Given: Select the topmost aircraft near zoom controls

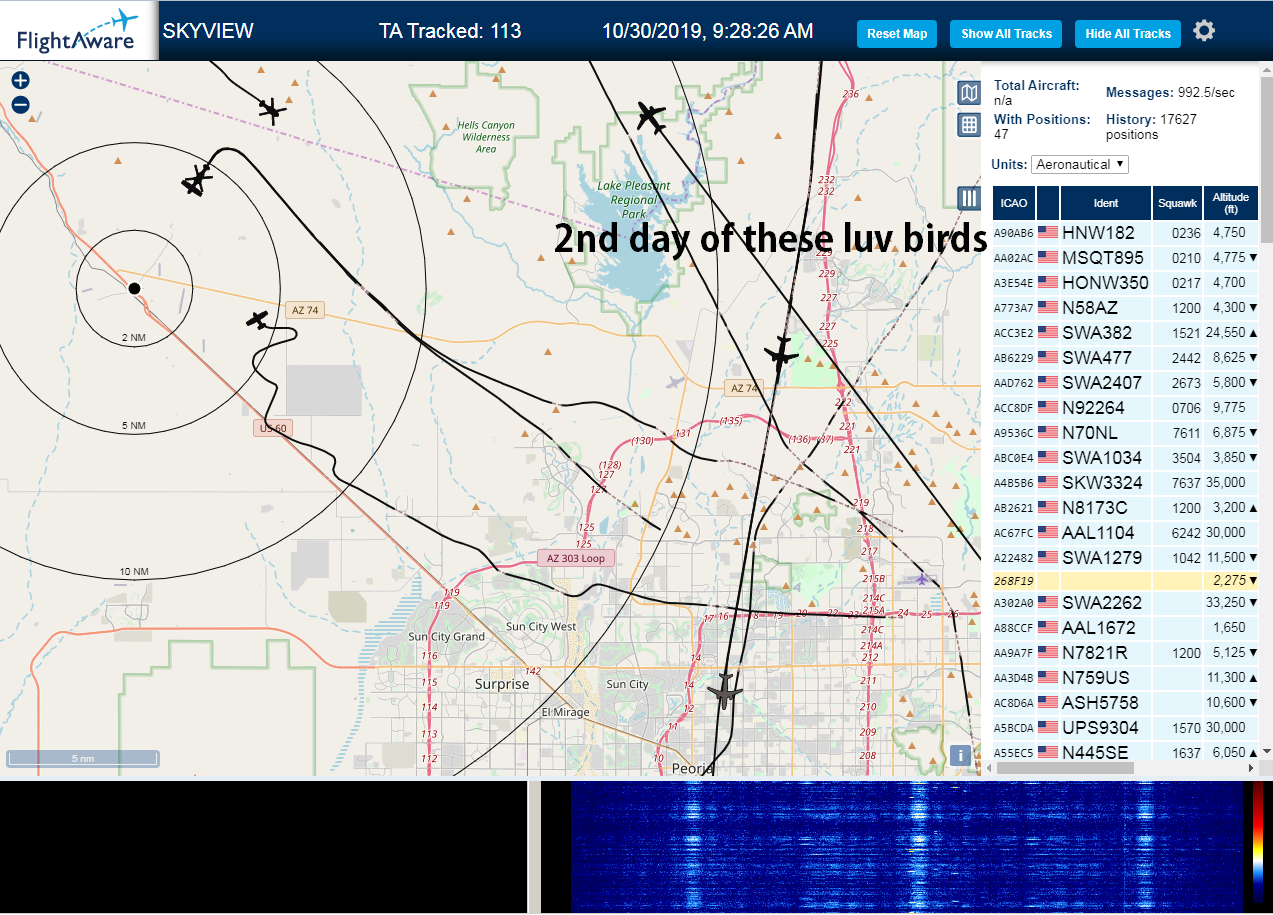Looking at the screenshot, I should 270,108.
